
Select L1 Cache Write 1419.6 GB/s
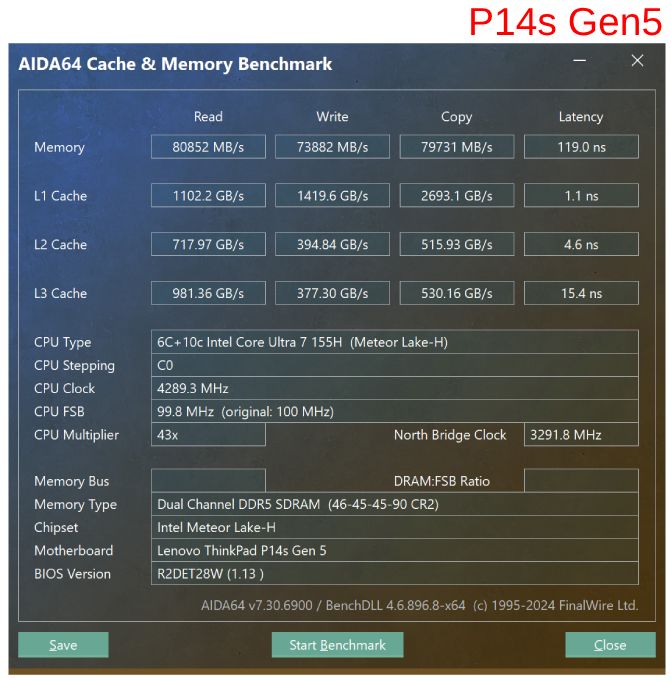(x=332, y=195)
